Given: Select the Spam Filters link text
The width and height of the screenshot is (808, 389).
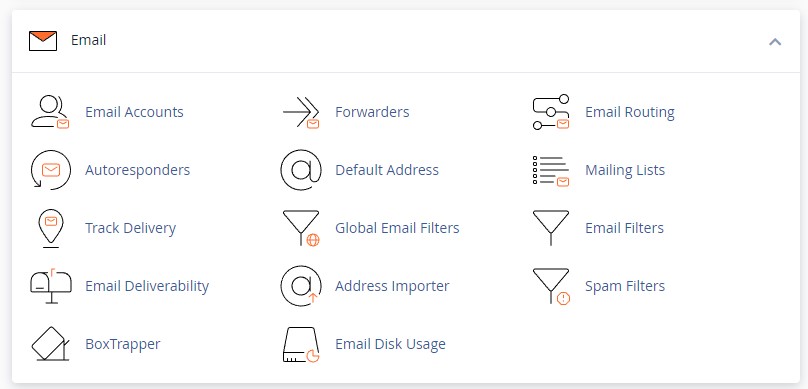Looking at the screenshot, I should point(625,286).
